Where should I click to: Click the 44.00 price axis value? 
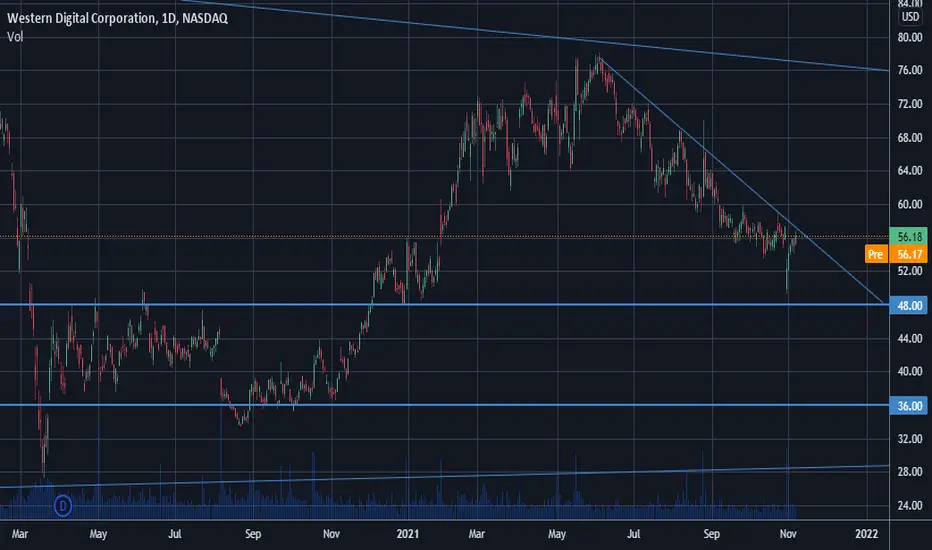pyautogui.click(x=909, y=338)
